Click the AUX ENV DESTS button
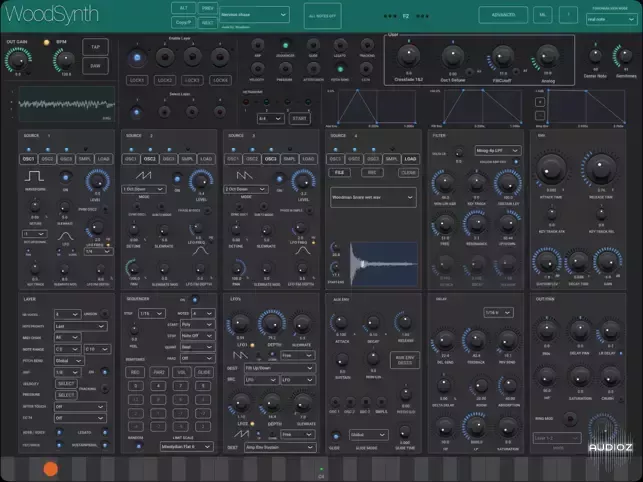The width and height of the screenshot is (643, 482). coord(405,360)
